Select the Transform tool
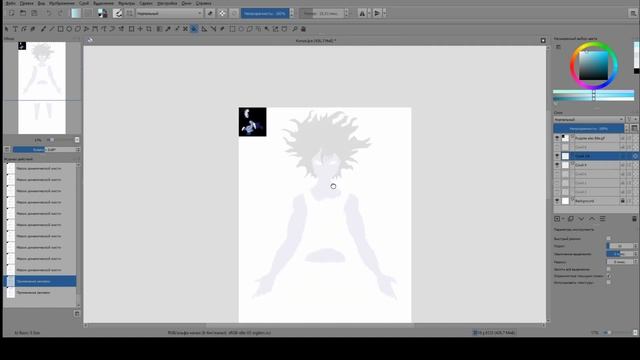This screenshot has width=640, height=360. (131, 29)
